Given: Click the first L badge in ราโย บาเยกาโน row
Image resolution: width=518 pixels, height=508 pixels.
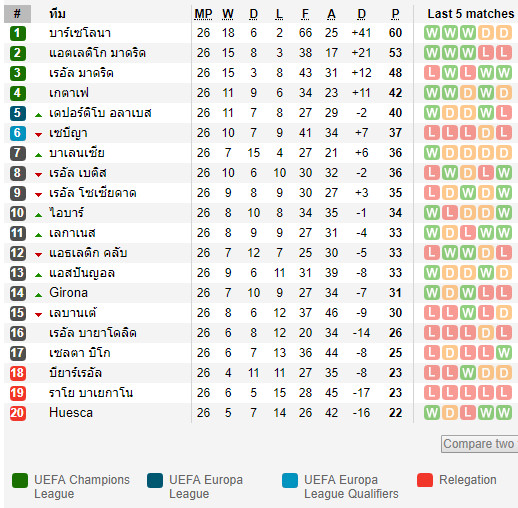Looking at the screenshot, I should point(432,393).
